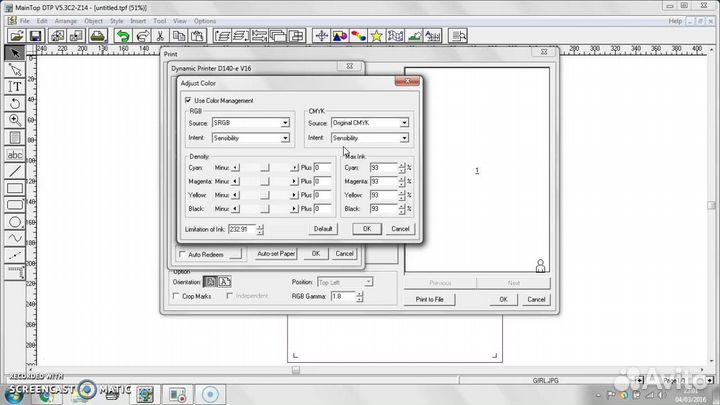Select the Line drawing tool
Viewport: 720px width, 405px height.
click(x=14, y=171)
